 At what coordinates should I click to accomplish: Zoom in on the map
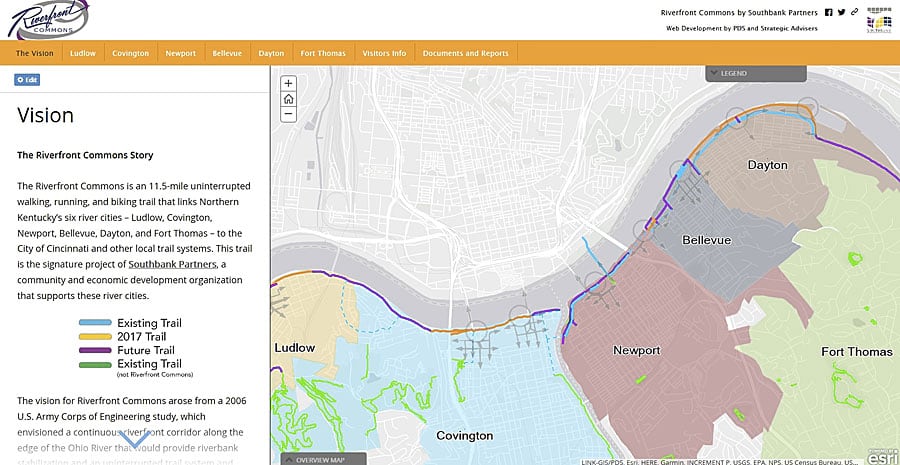[x=288, y=83]
